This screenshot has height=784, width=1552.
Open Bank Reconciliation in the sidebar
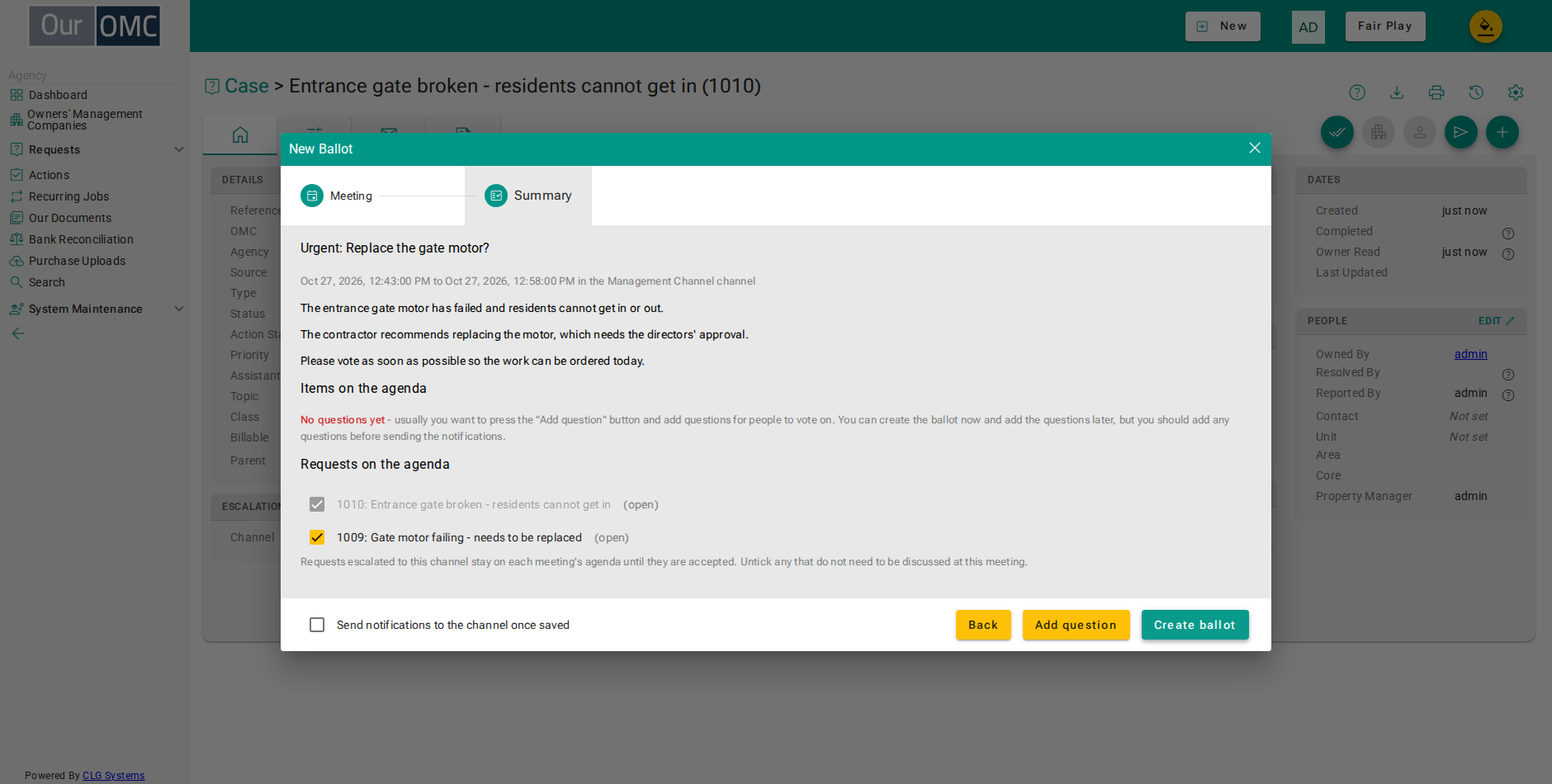pyautogui.click(x=81, y=239)
